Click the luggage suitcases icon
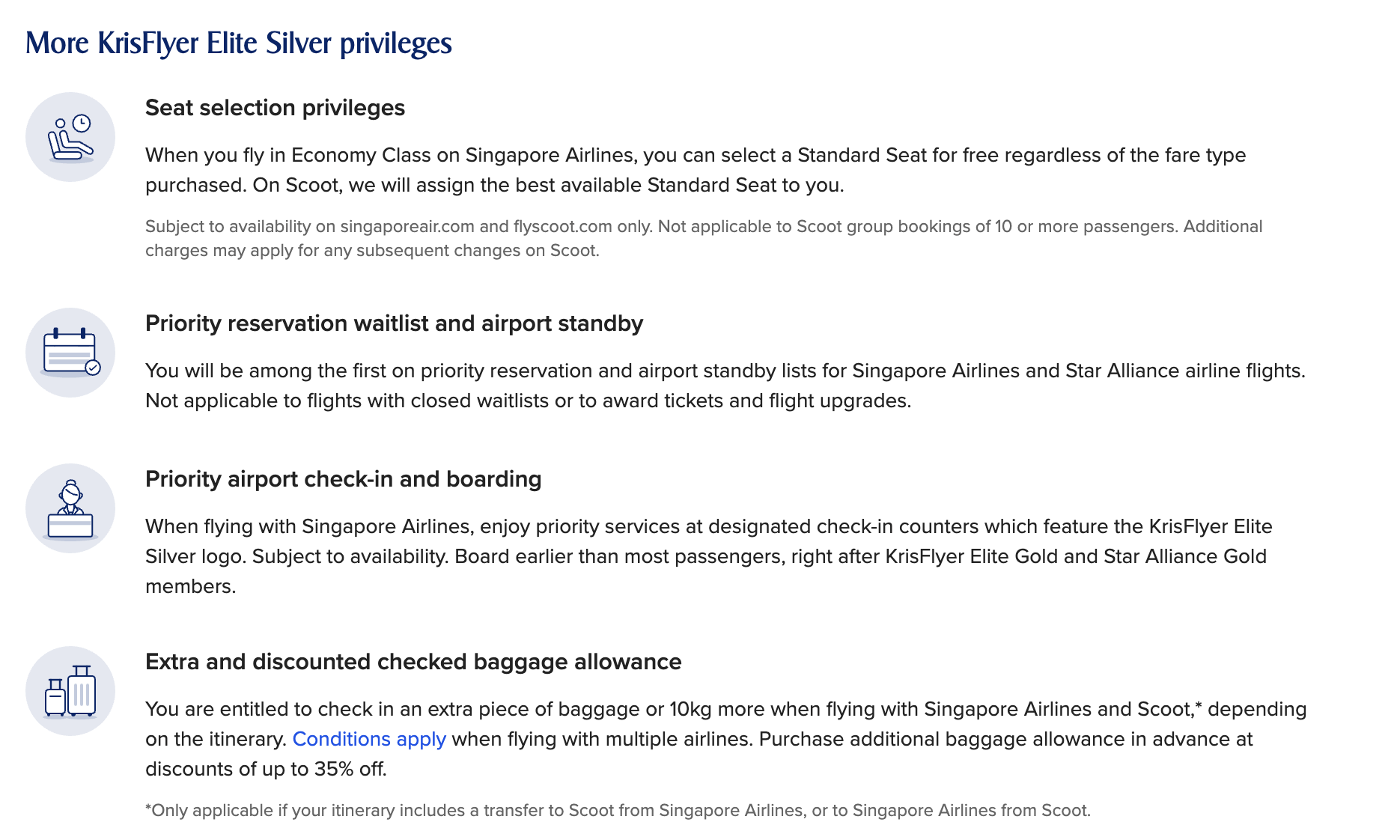This screenshot has height=840, width=1400. [x=70, y=691]
